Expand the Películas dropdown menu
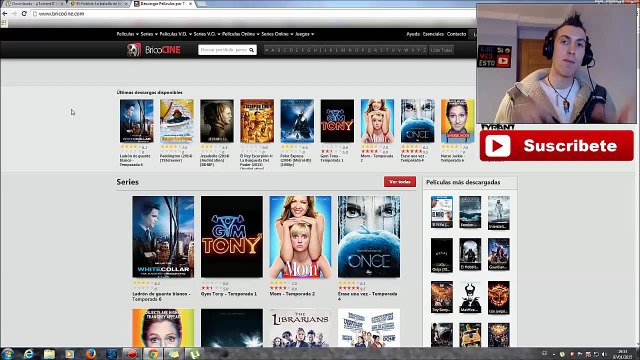 127,34
